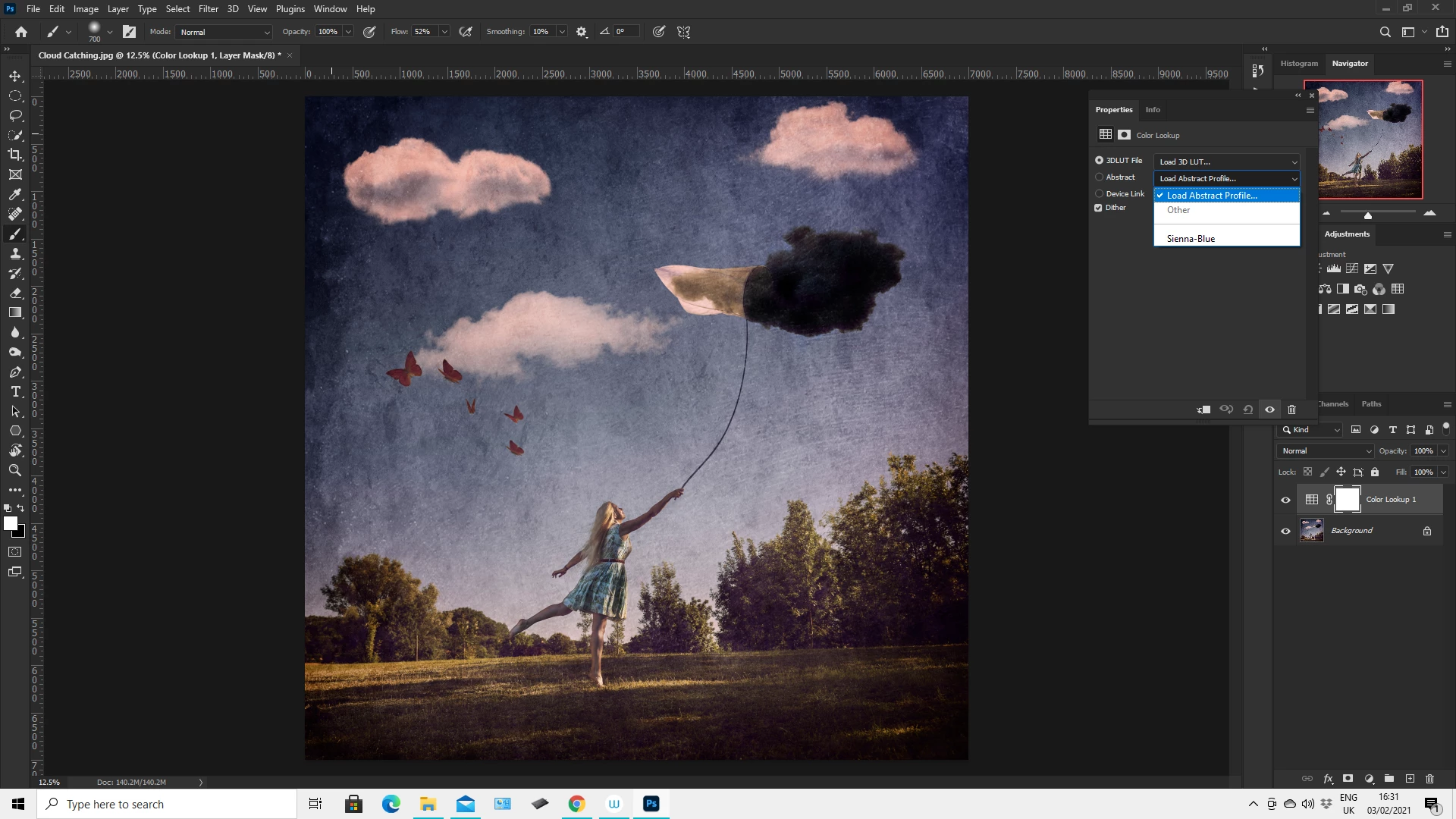The height and width of the screenshot is (819, 1456).
Task: Choose Other in abstract profile list
Action: 1178,210
